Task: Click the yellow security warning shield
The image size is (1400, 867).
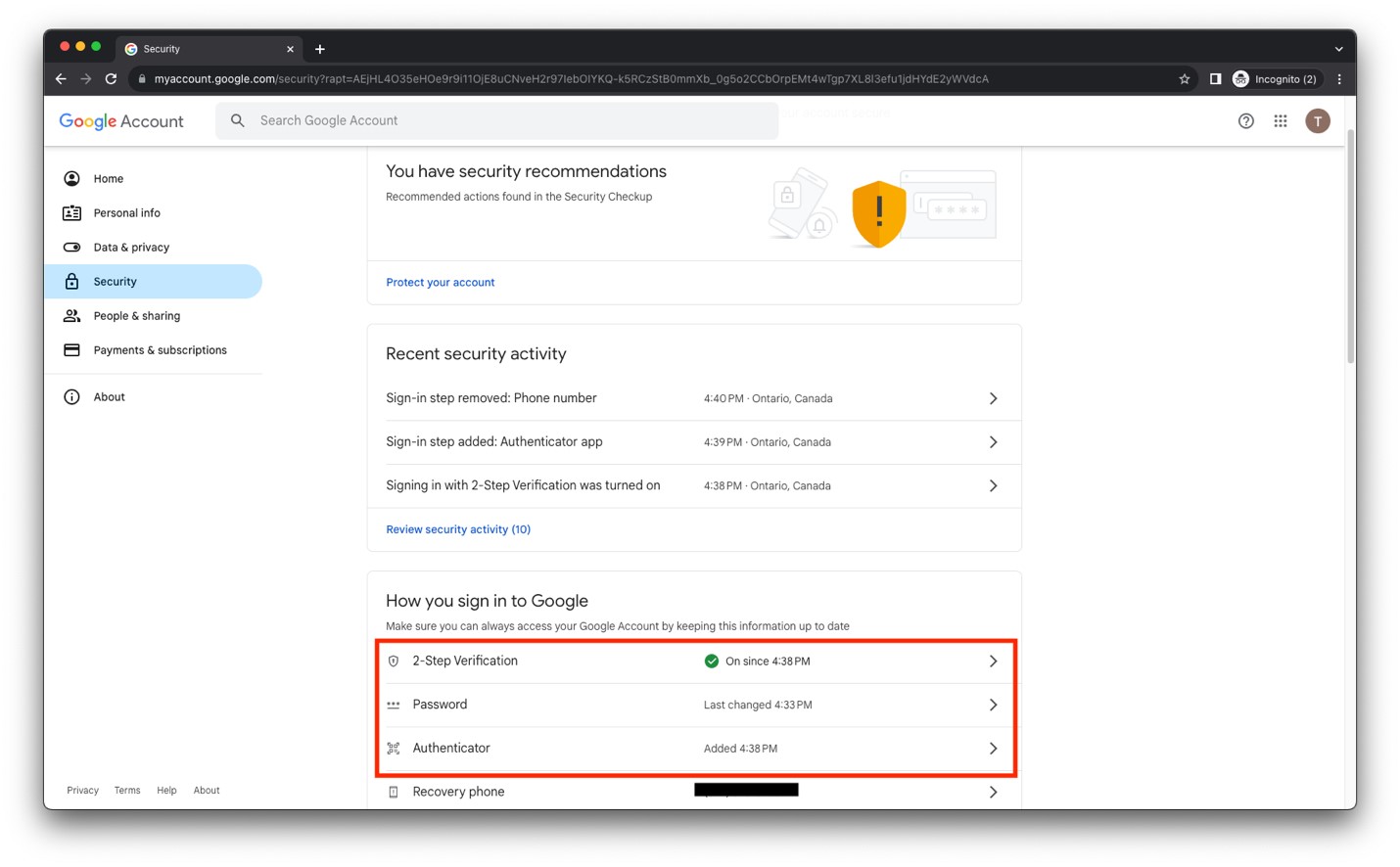Action: pyautogui.click(x=878, y=213)
